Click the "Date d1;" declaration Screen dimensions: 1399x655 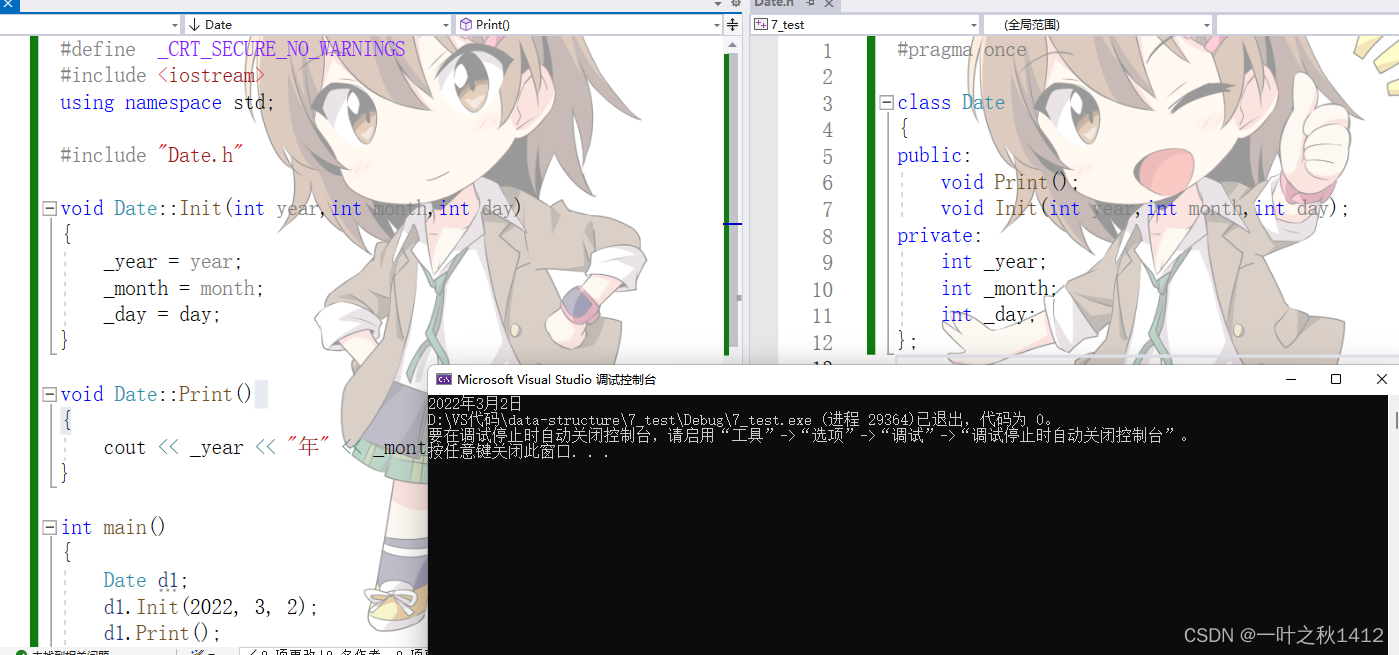[146, 580]
